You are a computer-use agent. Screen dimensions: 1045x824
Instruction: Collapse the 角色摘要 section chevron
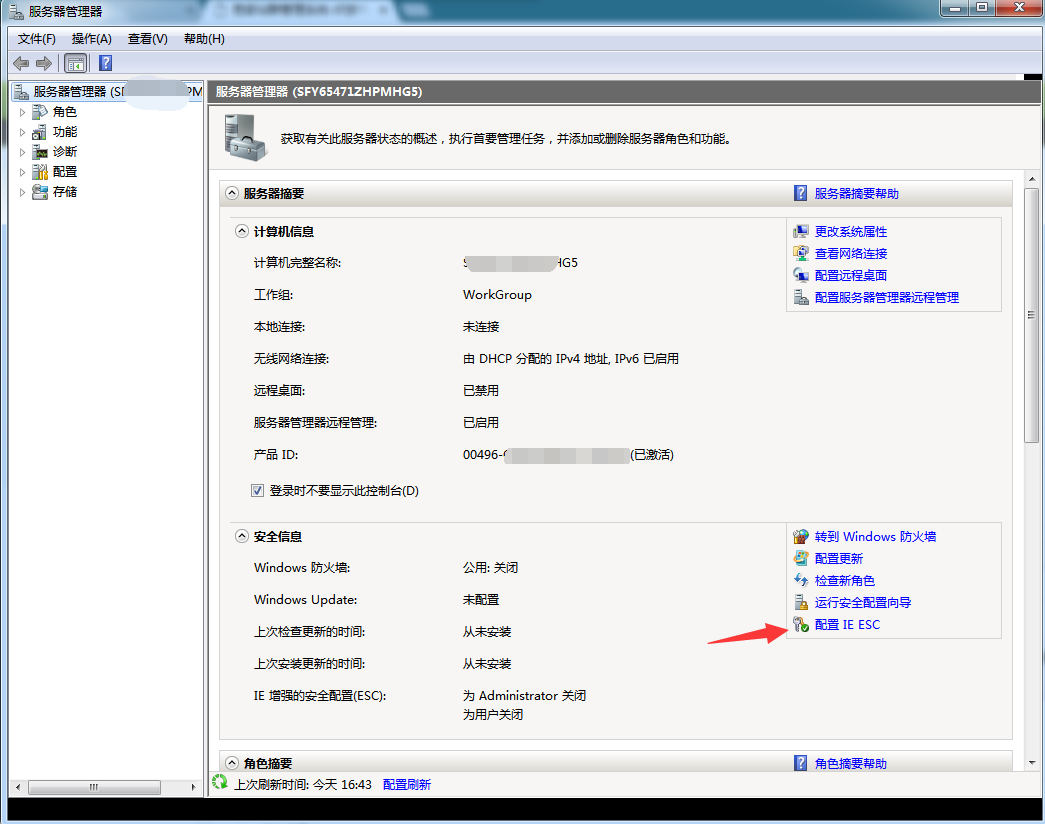231,763
